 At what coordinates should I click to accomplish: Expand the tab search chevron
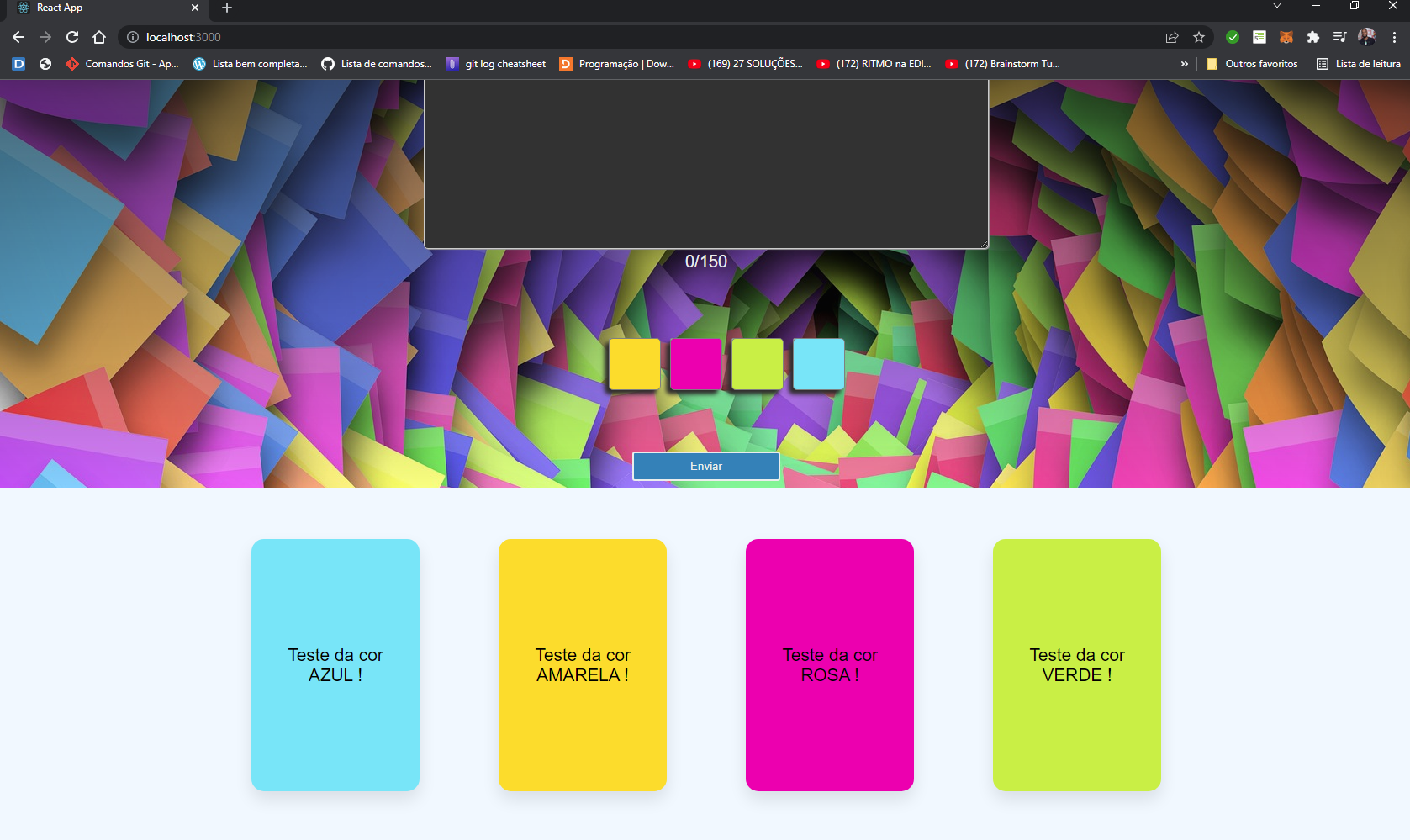coord(1276,7)
